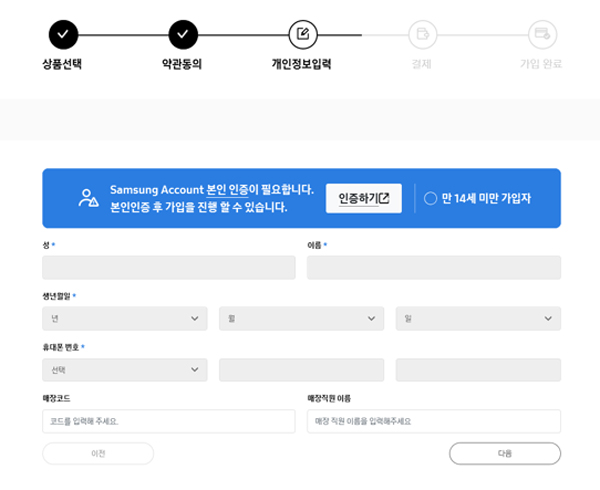Click the 인증하기 verification button
Screen dimensions: 600x490
tap(364, 198)
